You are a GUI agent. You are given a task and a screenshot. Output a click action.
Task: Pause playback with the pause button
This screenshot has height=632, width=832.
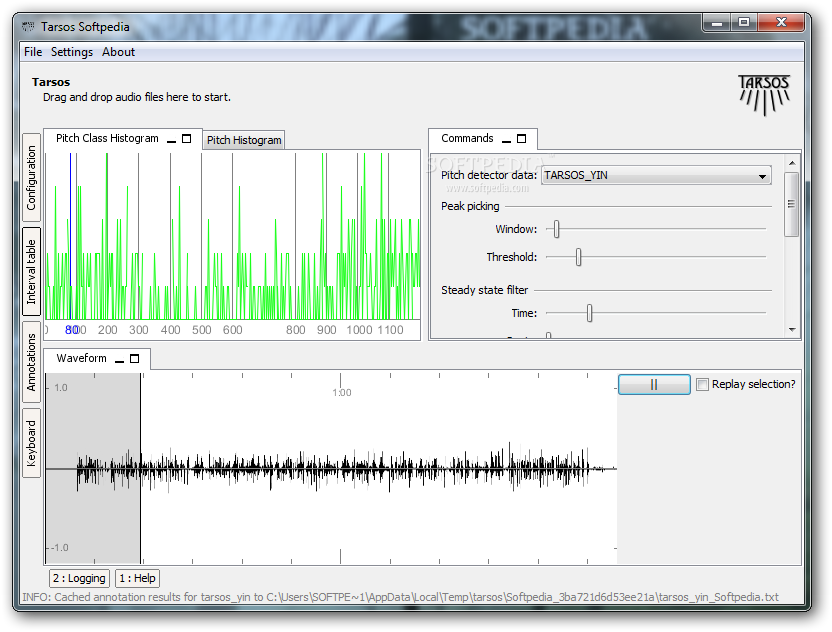point(654,384)
